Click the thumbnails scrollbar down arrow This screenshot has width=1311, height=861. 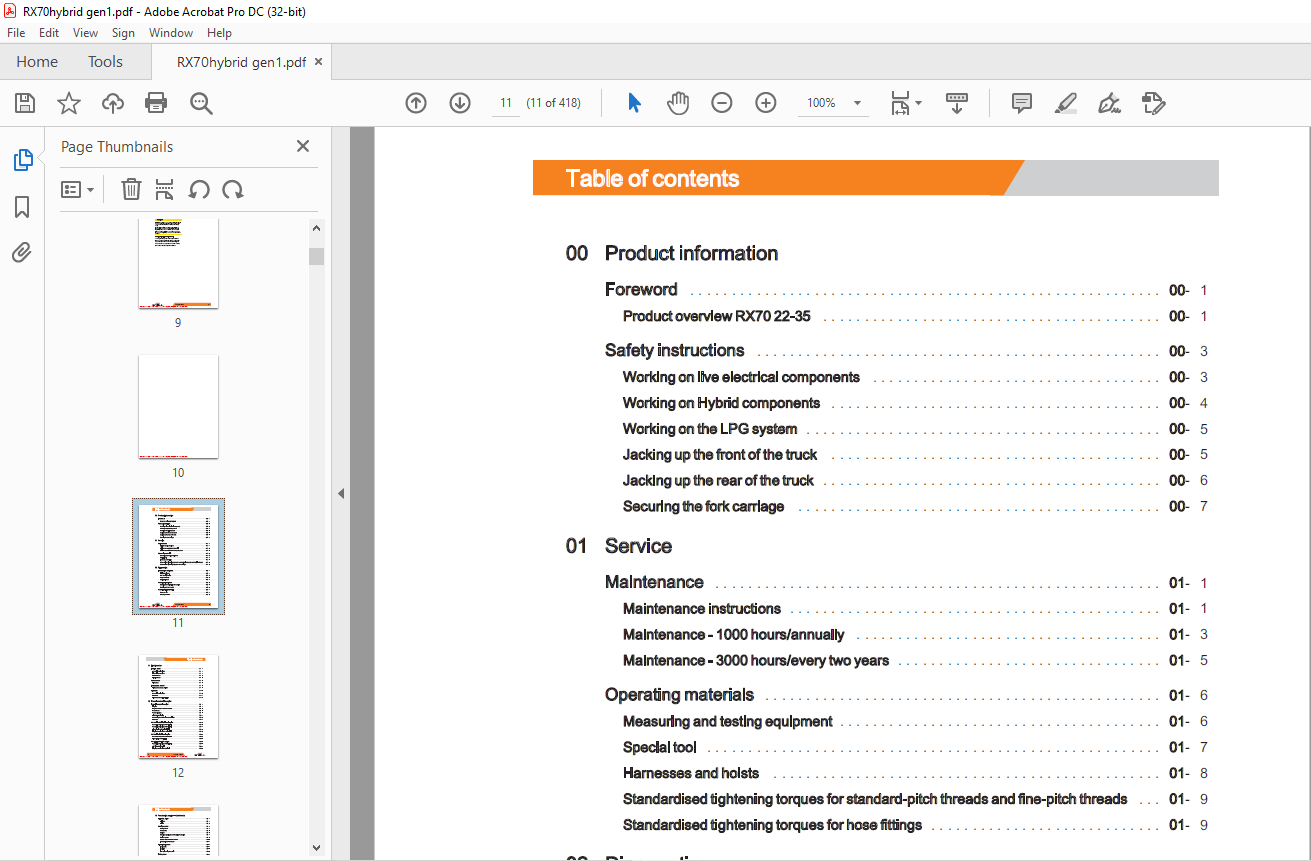click(316, 848)
